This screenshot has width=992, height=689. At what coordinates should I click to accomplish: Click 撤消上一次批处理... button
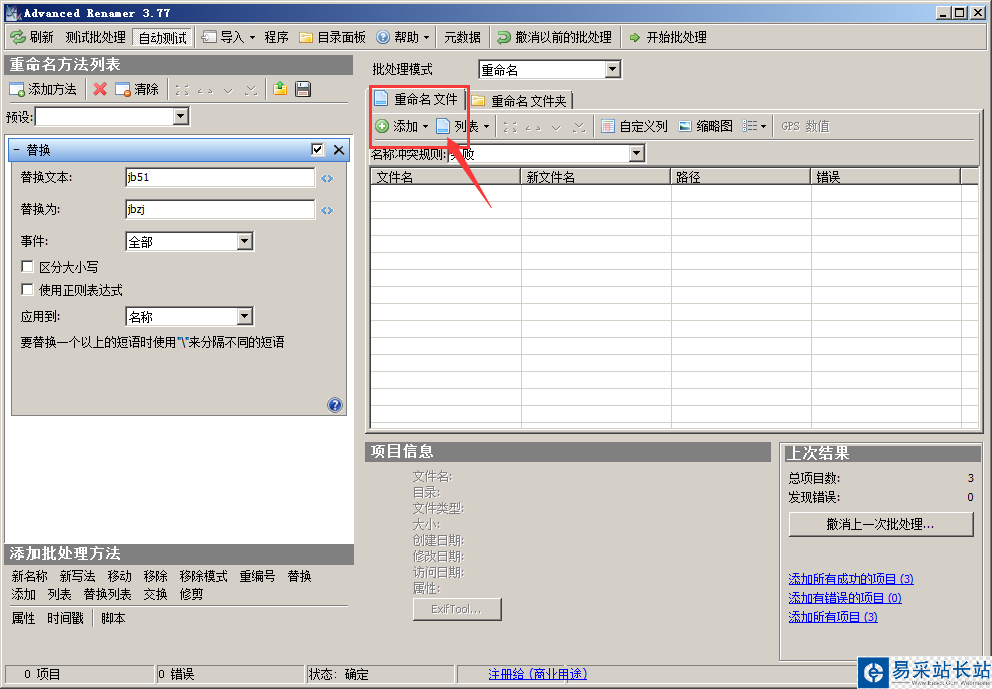pos(881,525)
